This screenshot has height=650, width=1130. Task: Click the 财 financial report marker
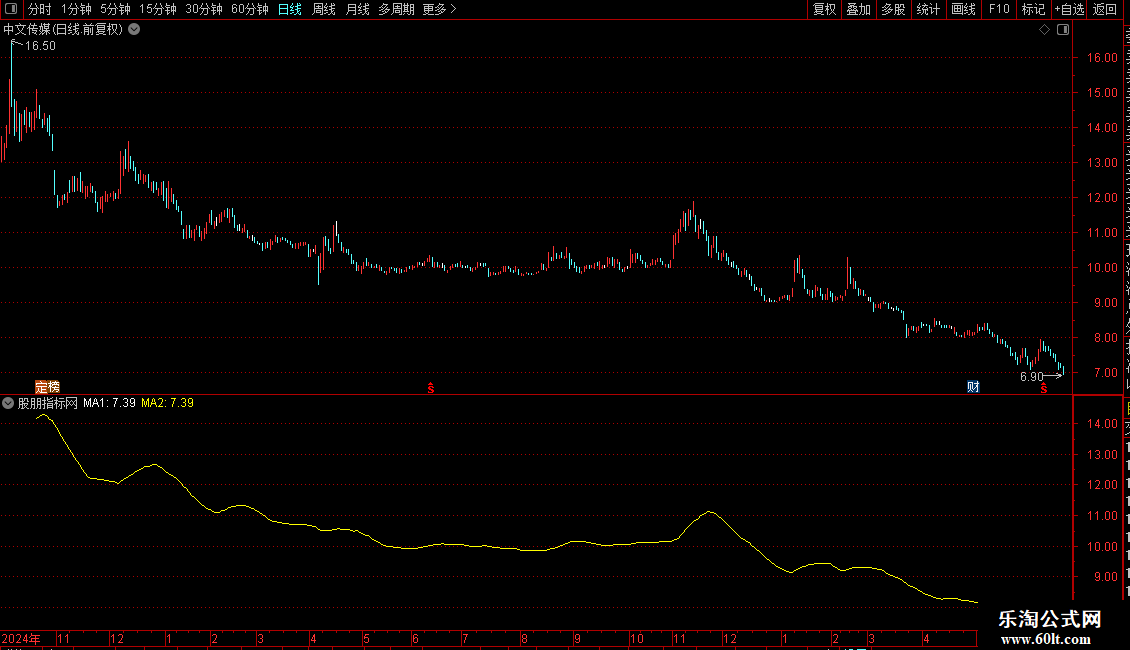(973, 387)
